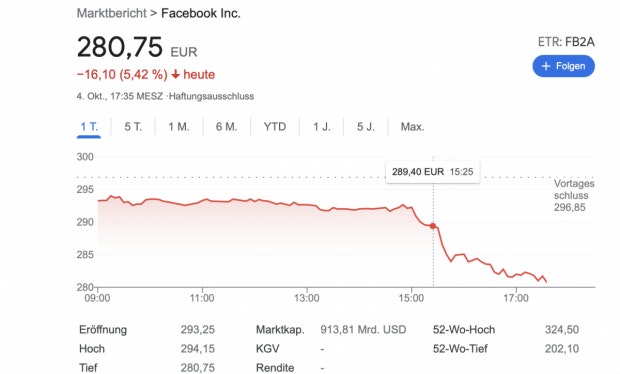
Task: Select the Max. time range
Action: pos(412,127)
